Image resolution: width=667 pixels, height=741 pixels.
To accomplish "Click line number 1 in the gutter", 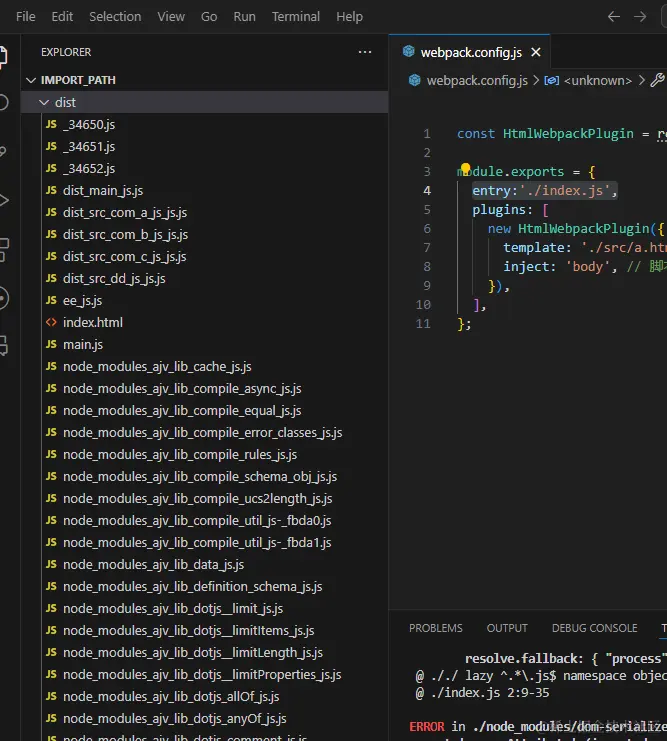I will point(426,134).
